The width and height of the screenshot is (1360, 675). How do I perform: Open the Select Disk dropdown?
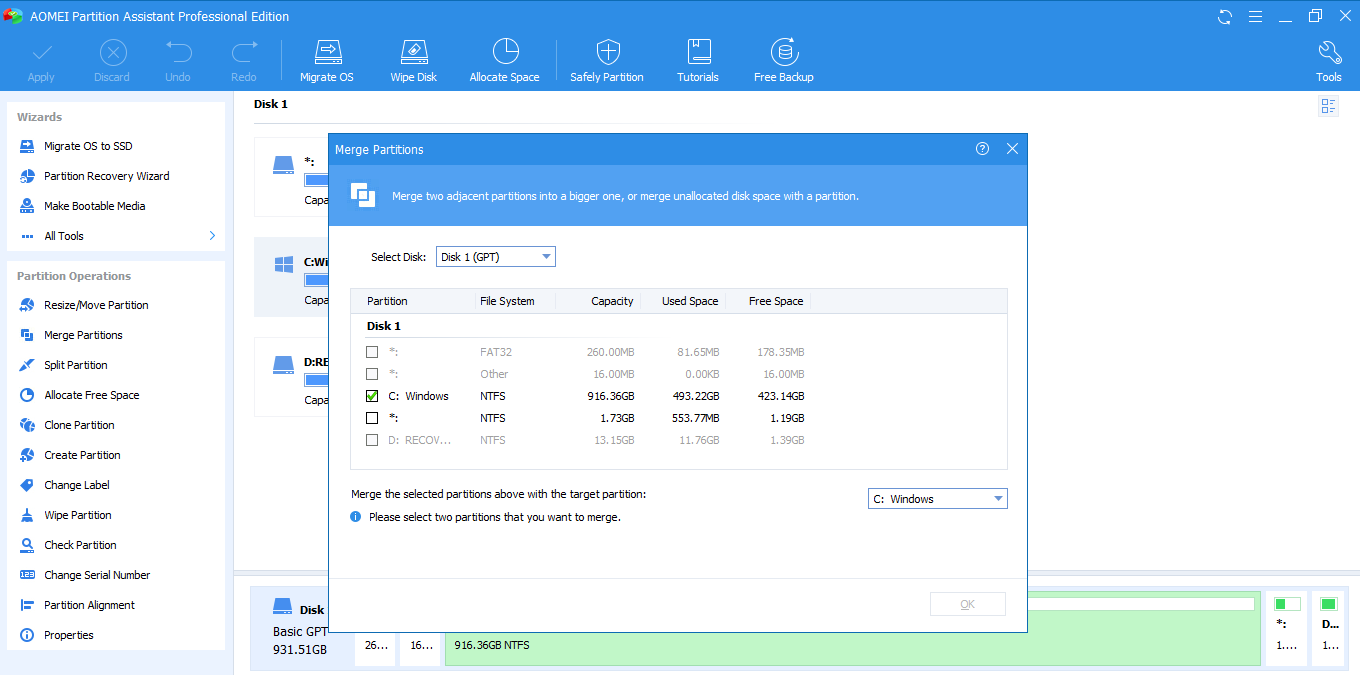(495, 257)
